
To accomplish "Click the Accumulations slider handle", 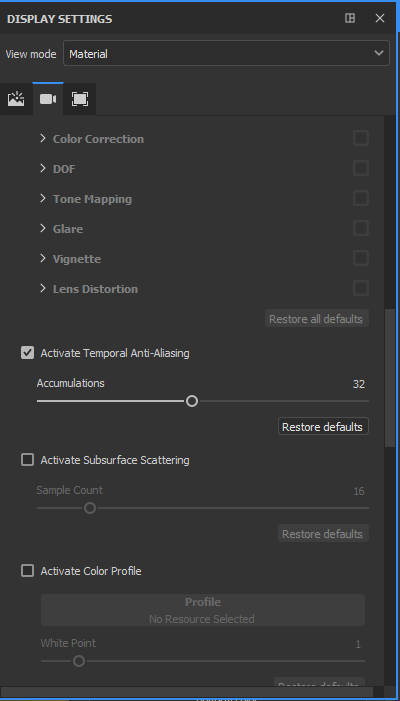I will tap(192, 401).
